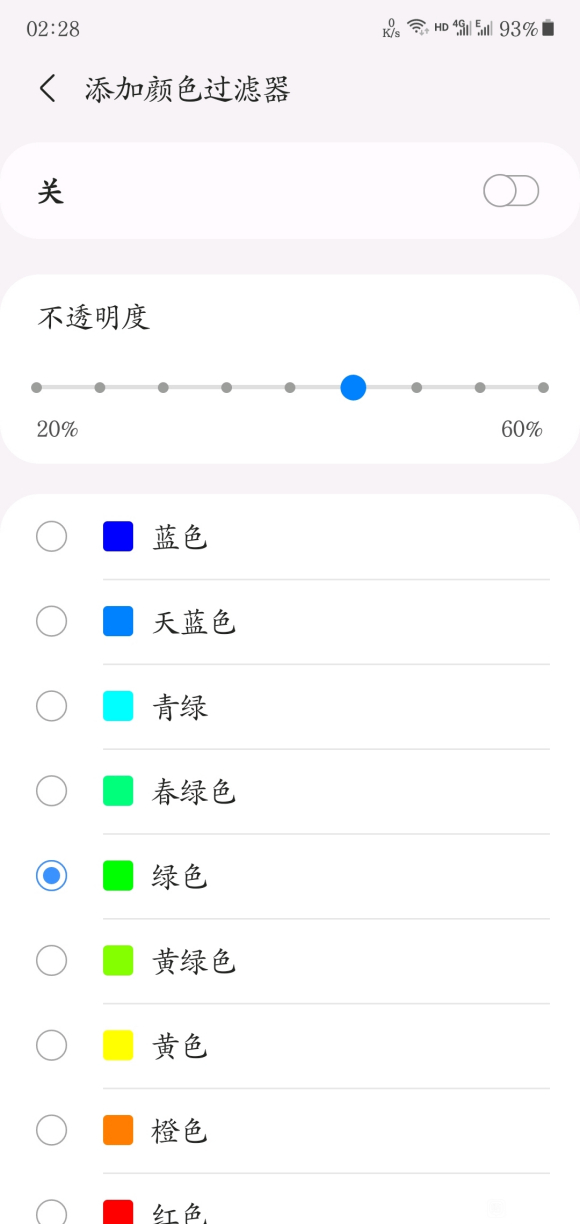Click the opacity slider's blue handle
Viewport: 580px width, 1224px height.
(353, 387)
